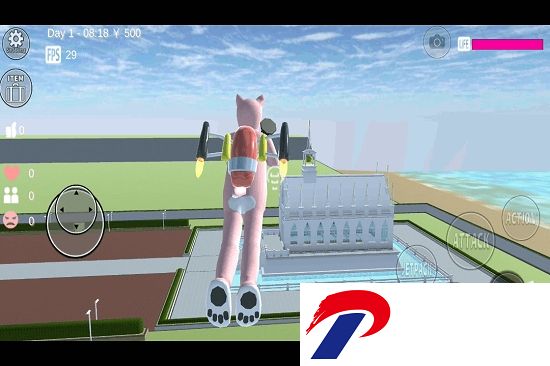The height and width of the screenshot is (366, 550).
Task: Tap the thumbs-up reputation icon
Action: coord(12,130)
